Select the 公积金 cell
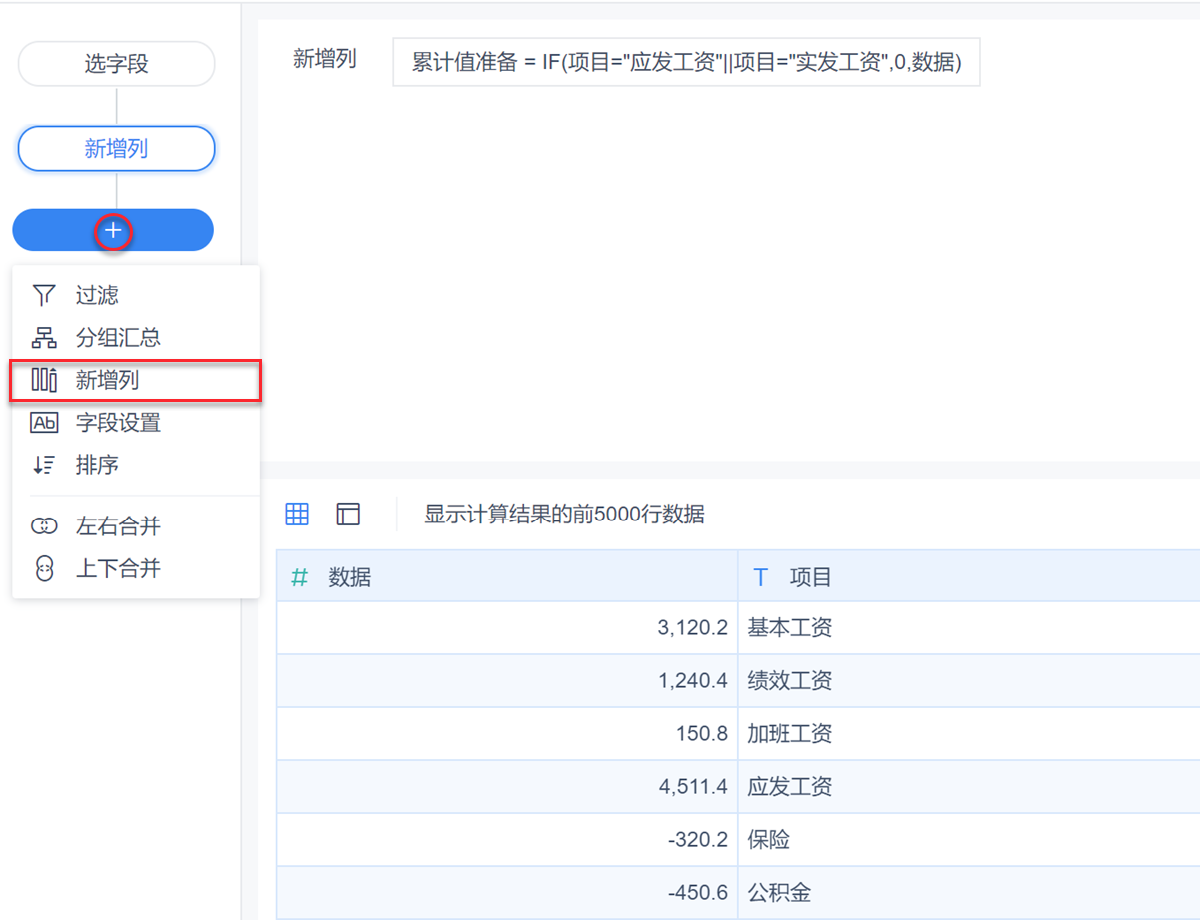 969,893
